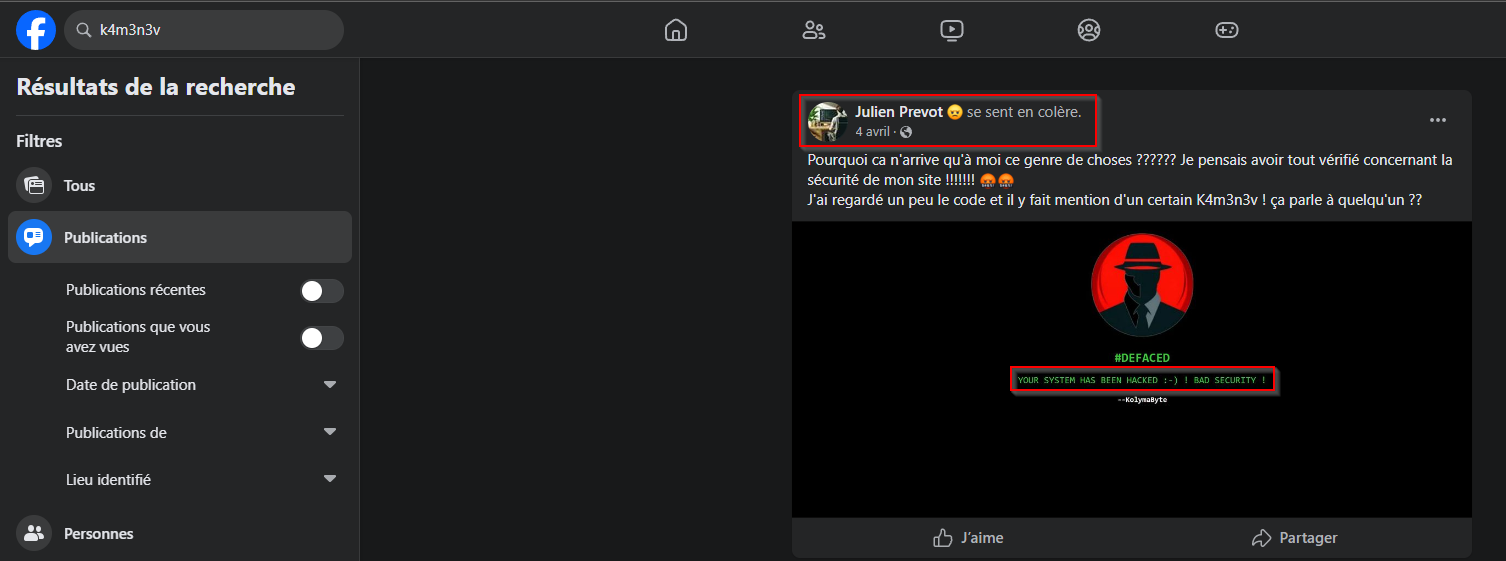The width and height of the screenshot is (1506, 561).
Task: Select the Publications filter
Action: (x=105, y=238)
